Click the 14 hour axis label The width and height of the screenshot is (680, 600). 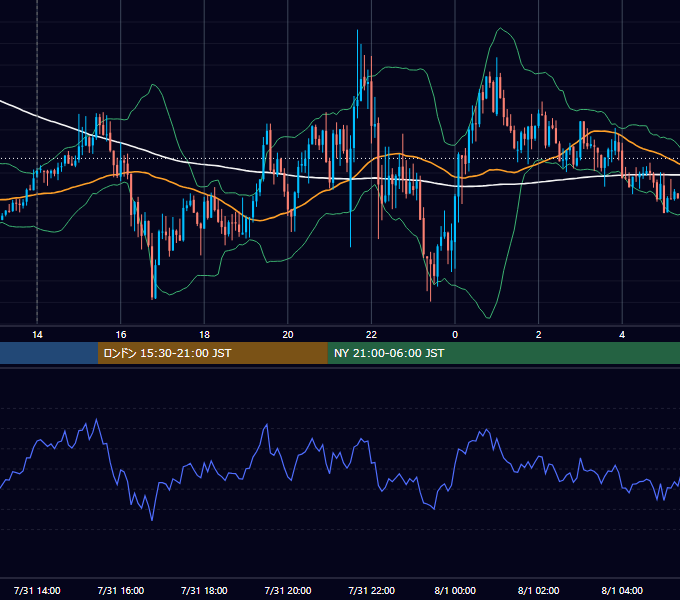click(37, 335)
